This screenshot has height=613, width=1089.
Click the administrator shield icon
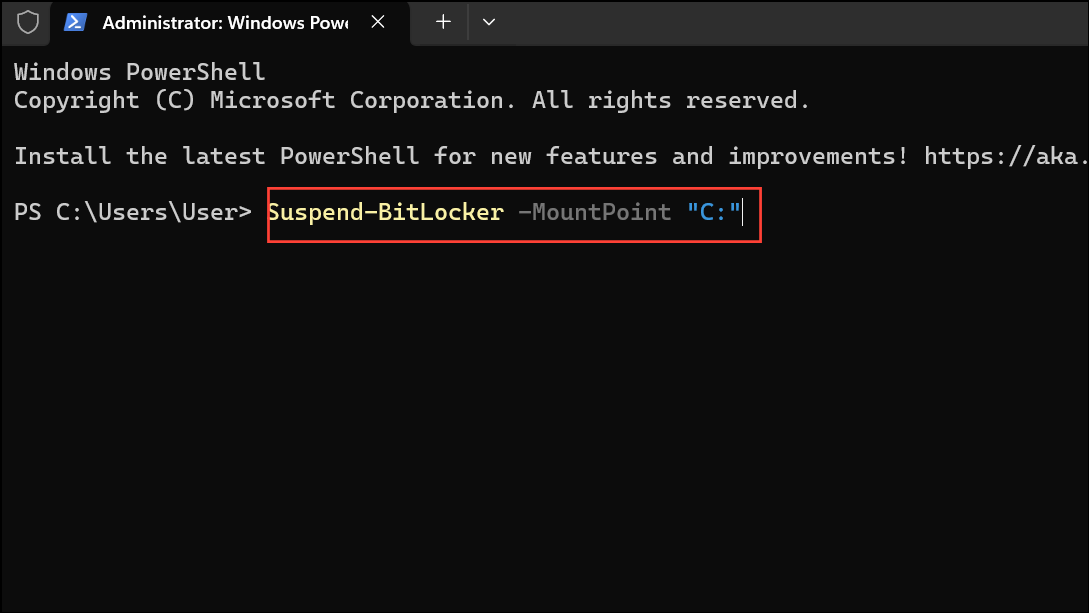(x=26, y=21)
